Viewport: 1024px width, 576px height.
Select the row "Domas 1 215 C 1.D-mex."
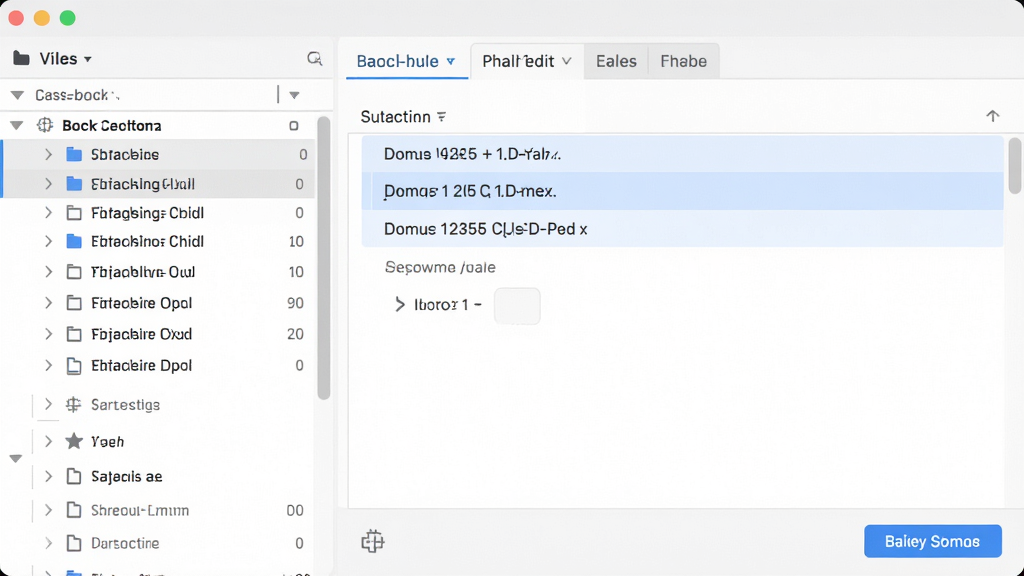[x=682, y=191]
